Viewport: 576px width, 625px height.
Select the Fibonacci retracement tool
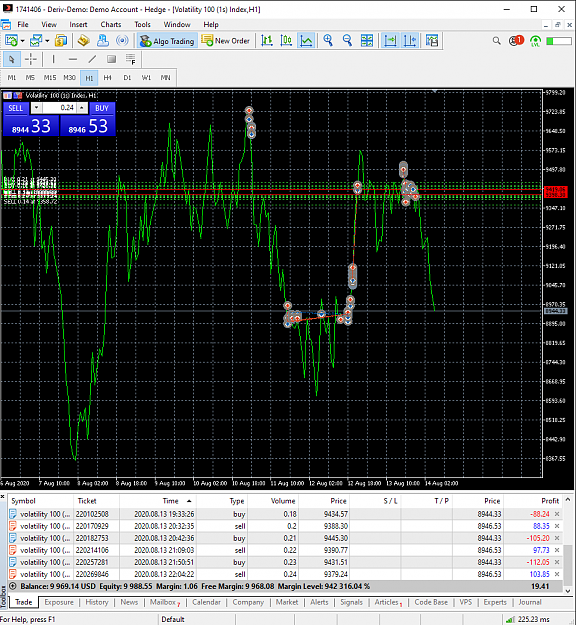131,59
